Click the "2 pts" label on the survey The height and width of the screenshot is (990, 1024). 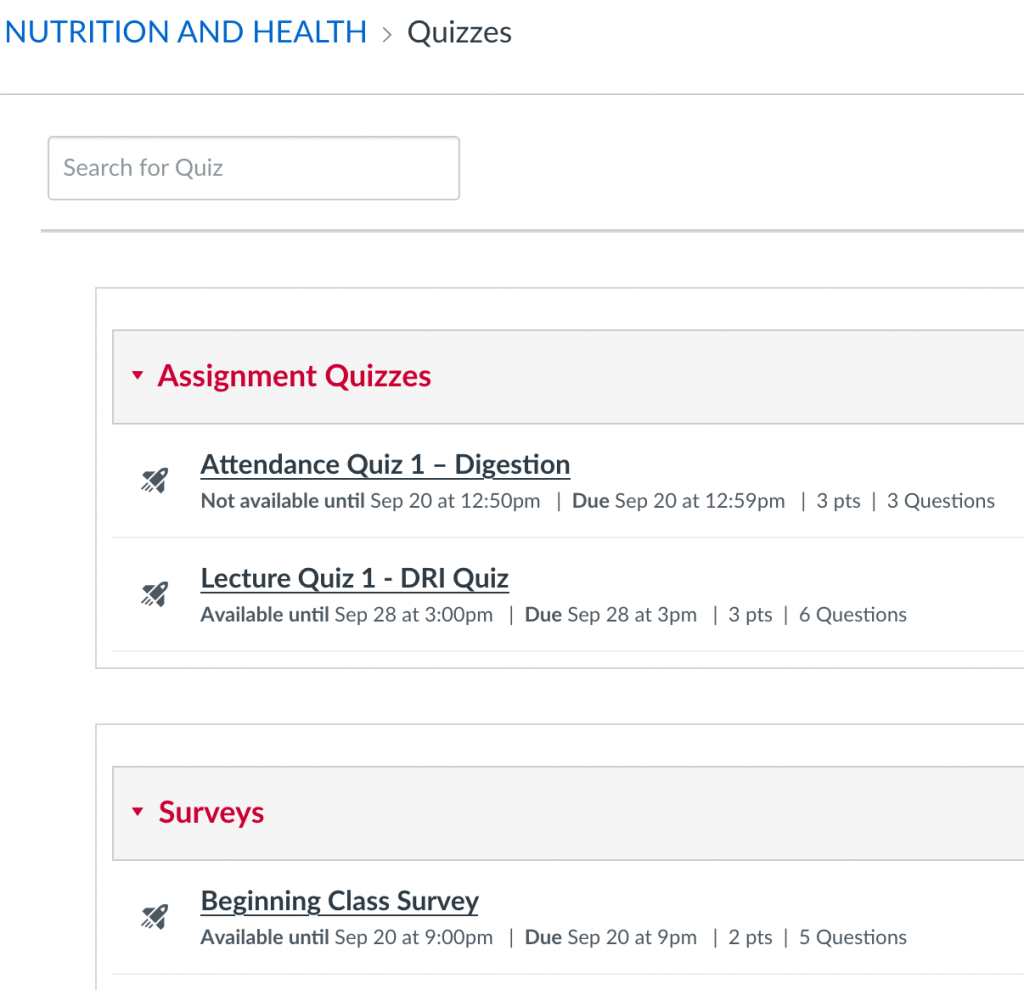pyautogui.click(x=750, y=937)
